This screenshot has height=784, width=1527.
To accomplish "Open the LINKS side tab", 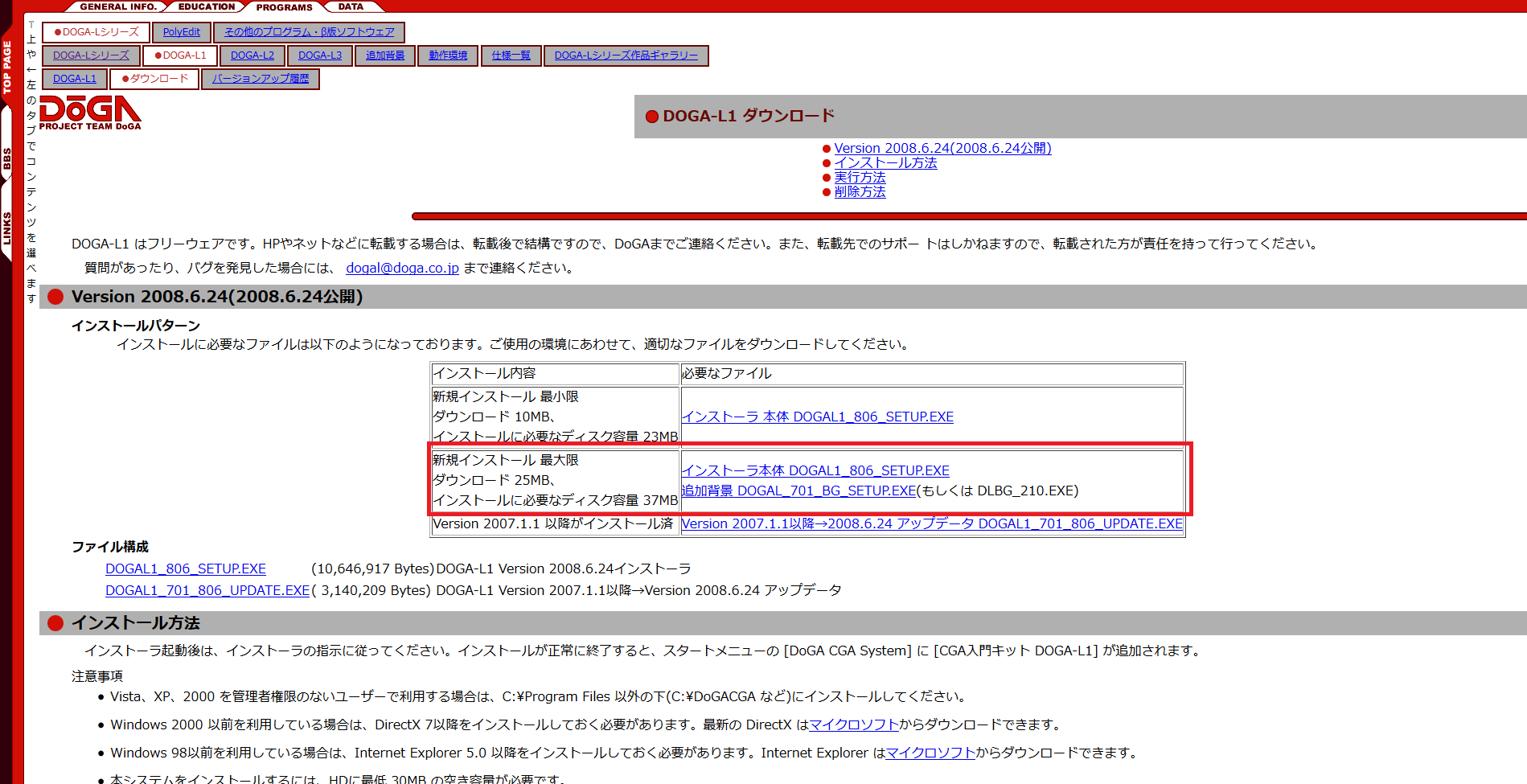I will 7,228.
